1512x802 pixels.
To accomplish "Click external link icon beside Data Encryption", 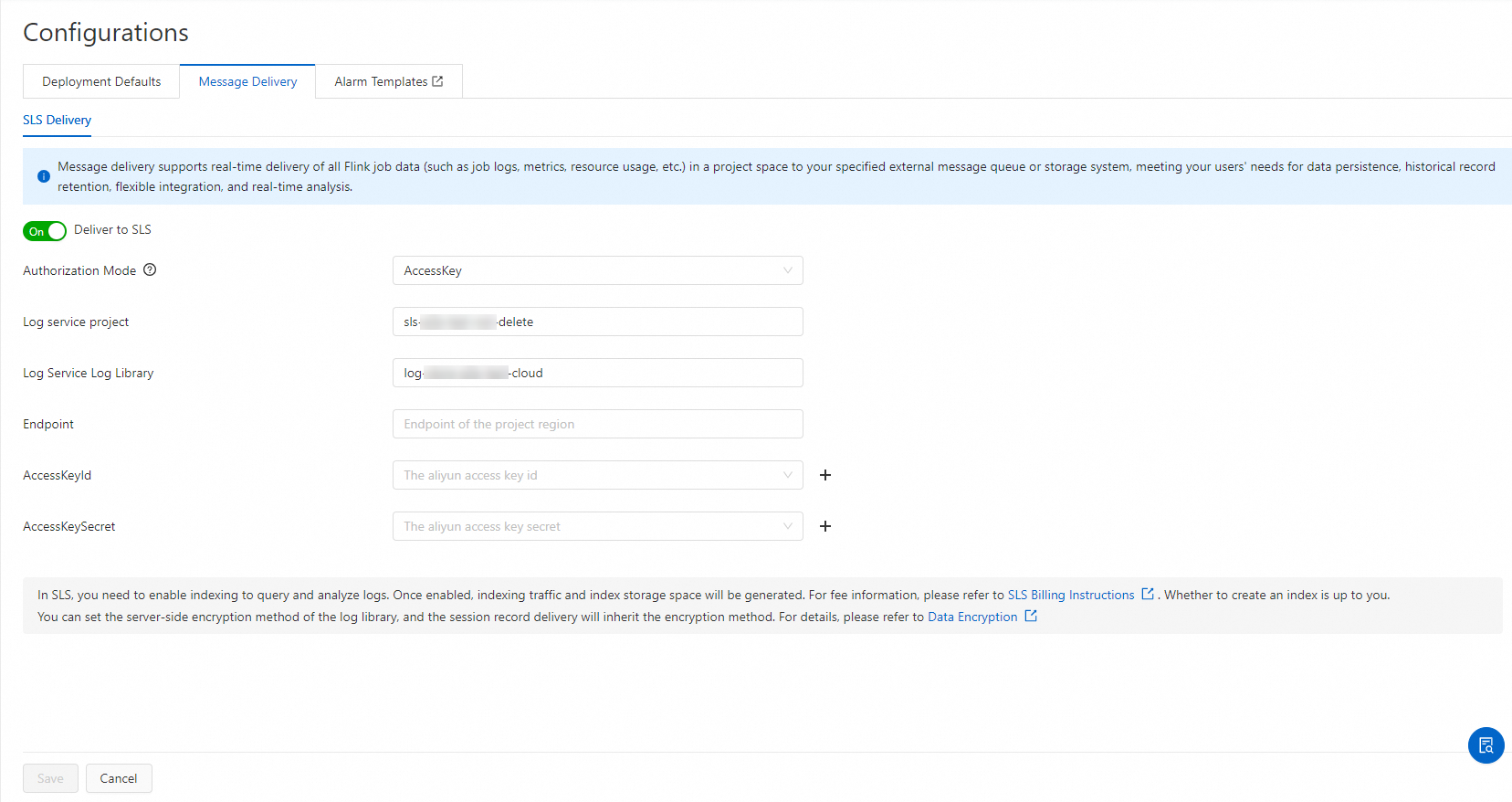I will [x=1031, y=617].
